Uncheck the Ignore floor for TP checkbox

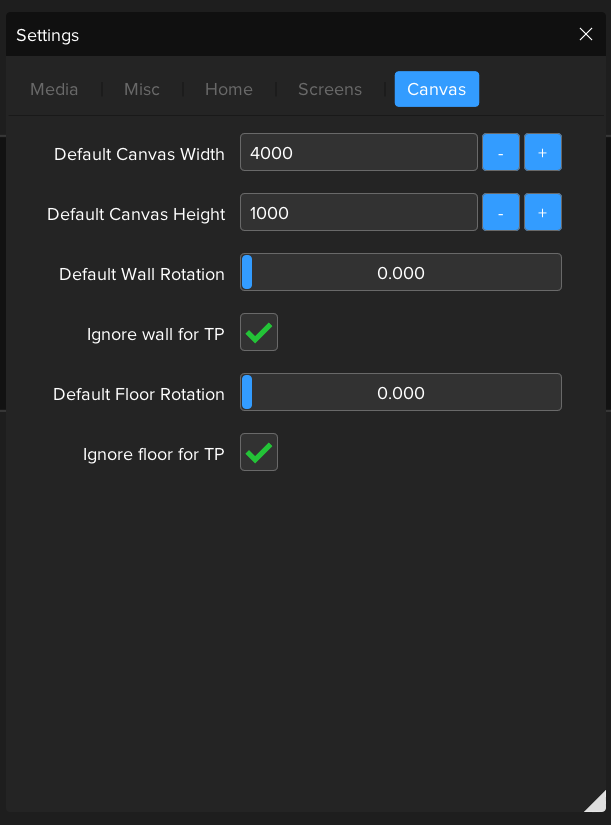259,452
